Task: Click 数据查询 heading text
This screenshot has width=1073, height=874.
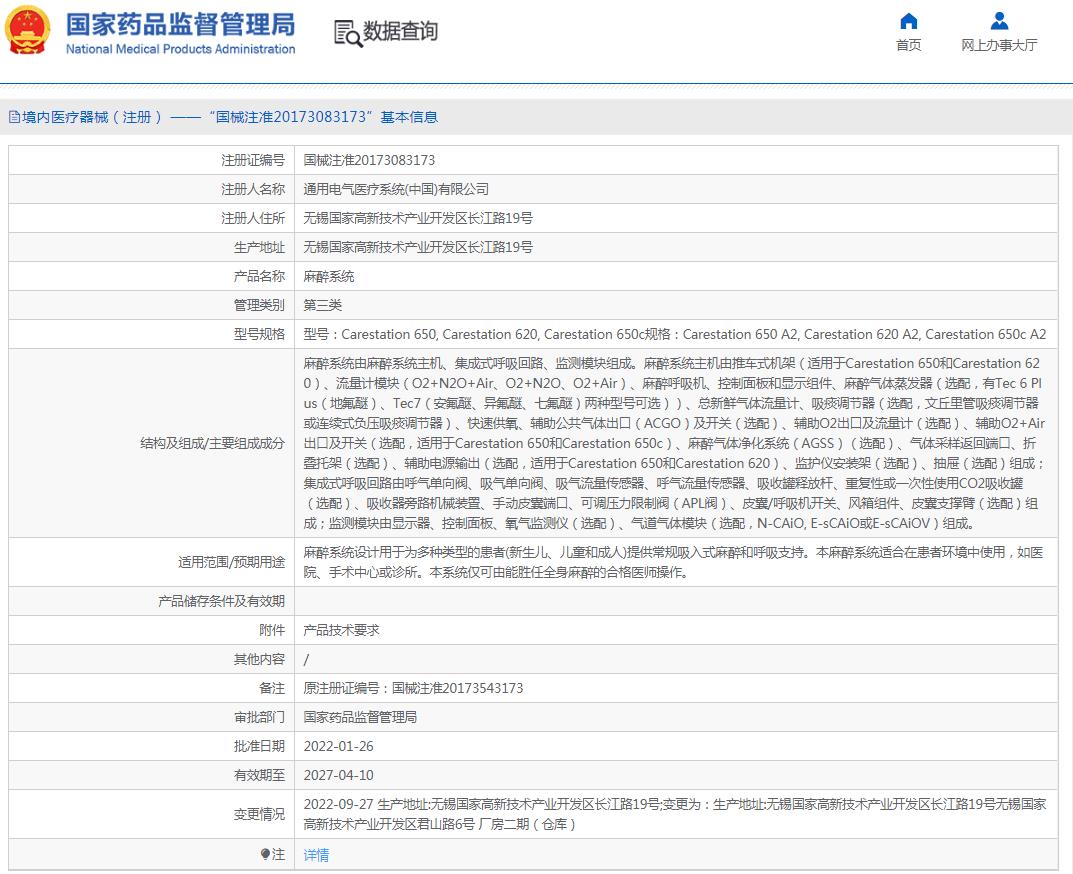Action: point(400,31)
